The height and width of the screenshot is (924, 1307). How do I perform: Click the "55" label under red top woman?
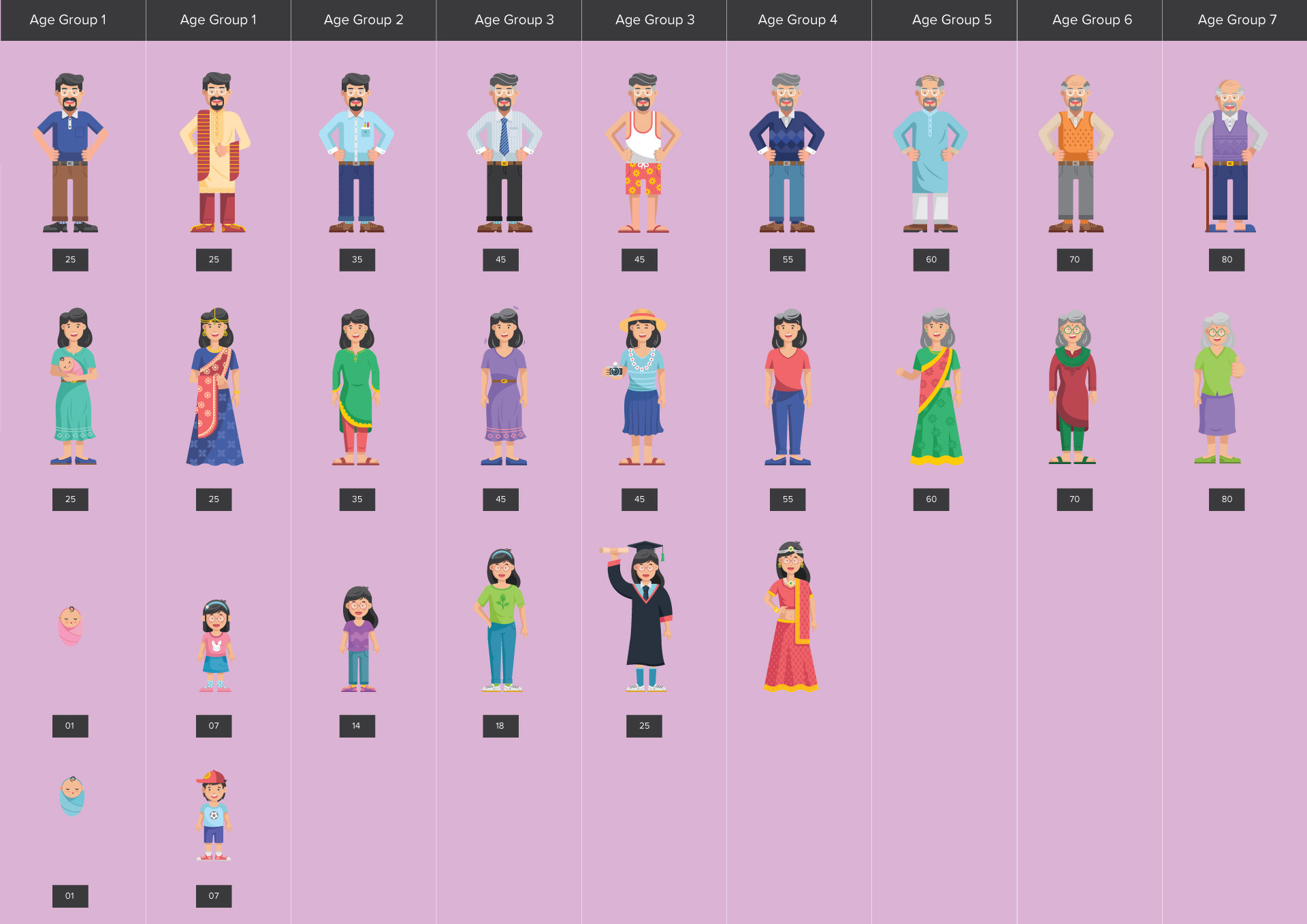788,499
